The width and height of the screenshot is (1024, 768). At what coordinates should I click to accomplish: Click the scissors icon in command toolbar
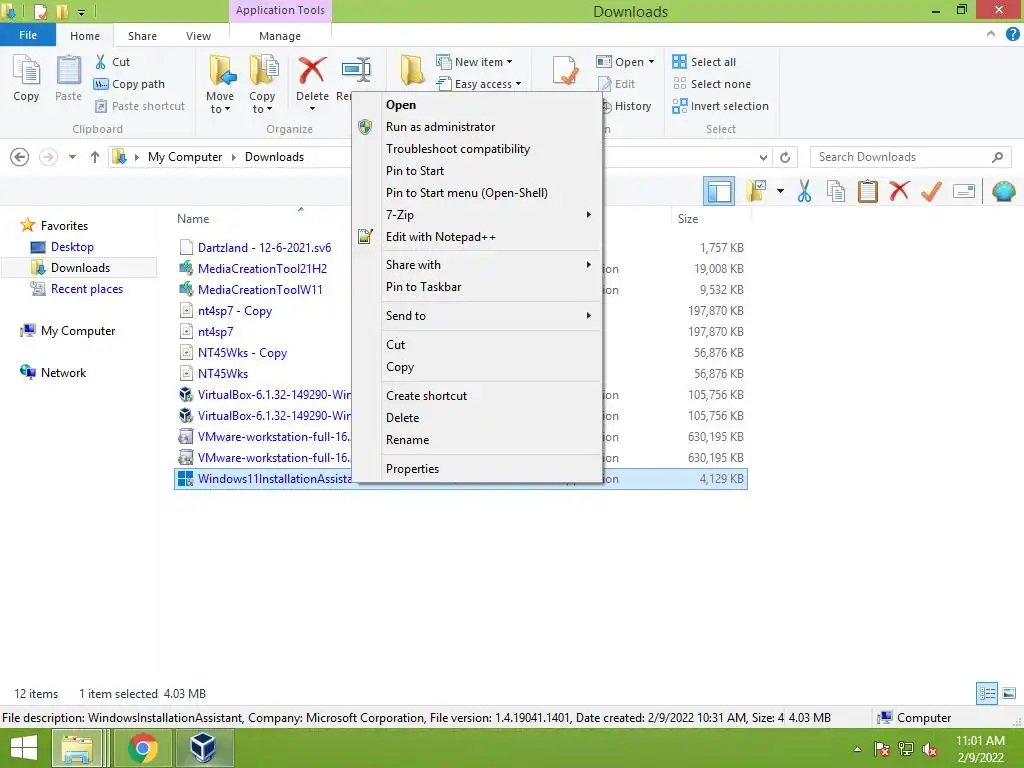click(804, 191)
